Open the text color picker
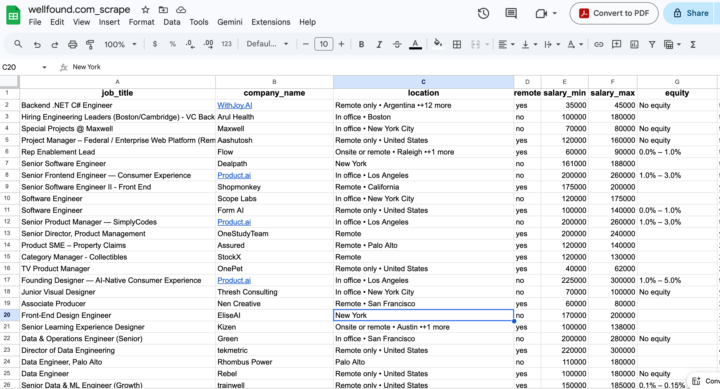 pyautogui.click(x=415, y=45)
